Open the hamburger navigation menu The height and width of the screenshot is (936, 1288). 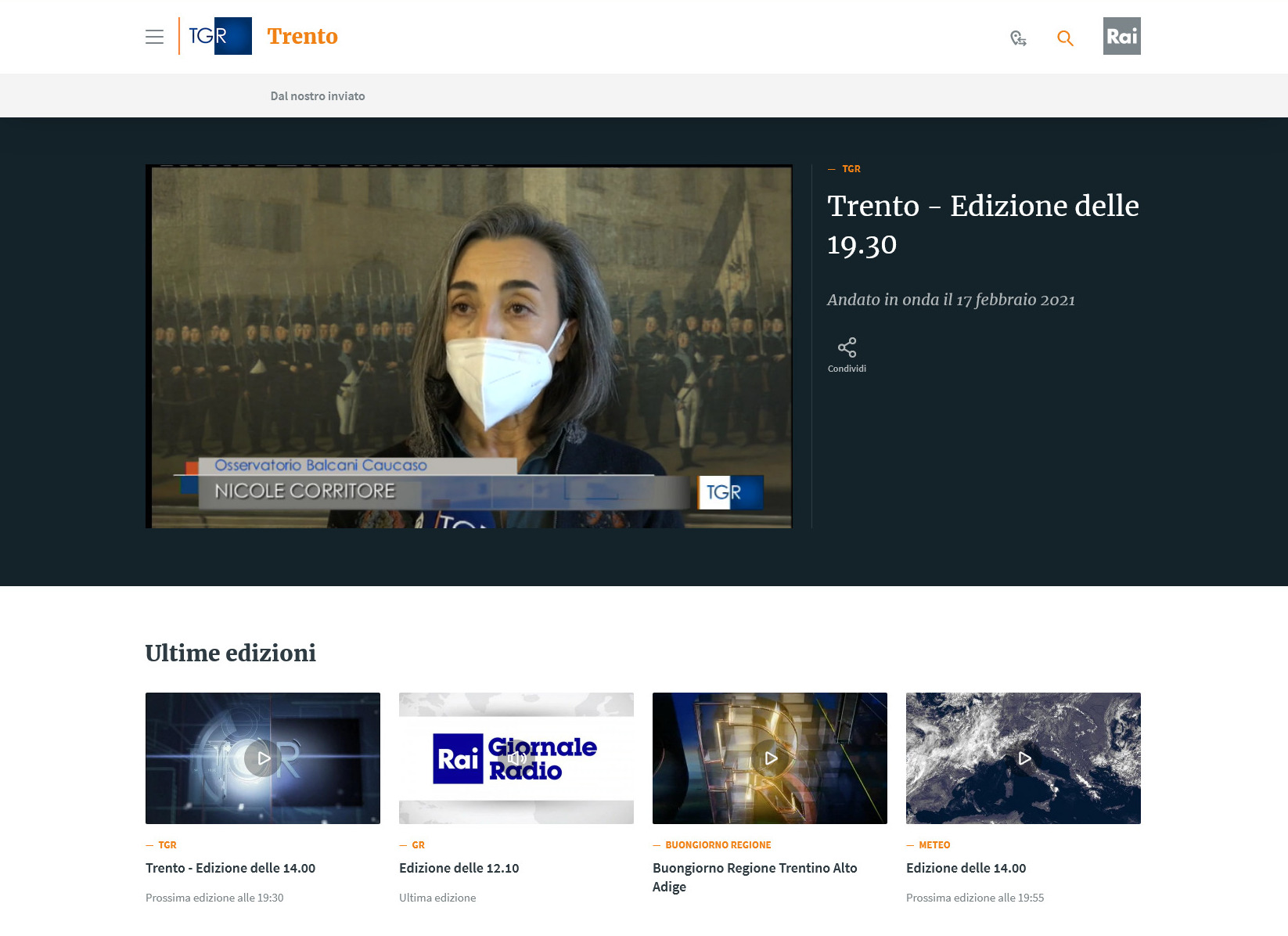154,37
